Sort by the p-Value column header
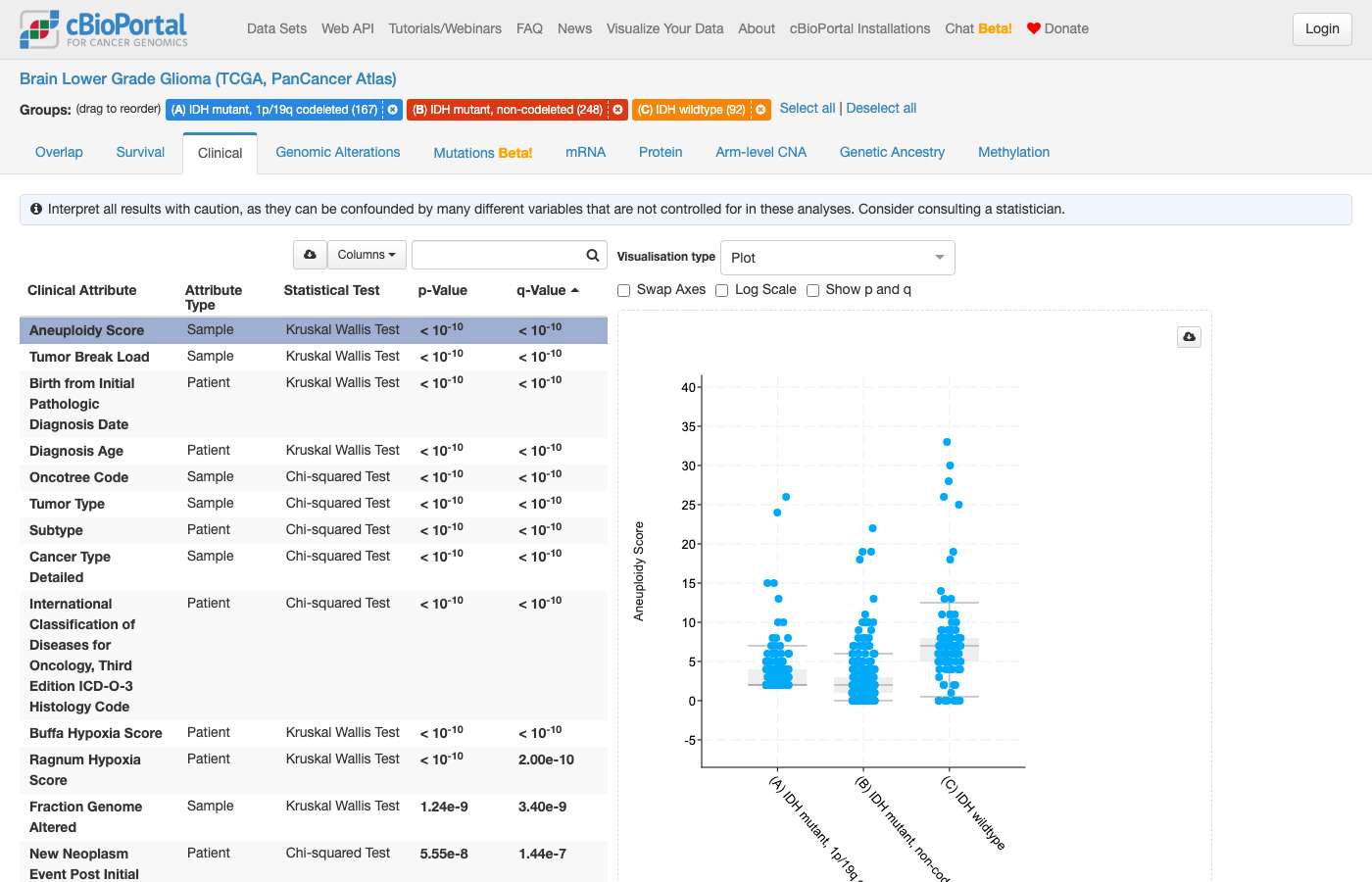1372x882 pixels. coord(443,290)
